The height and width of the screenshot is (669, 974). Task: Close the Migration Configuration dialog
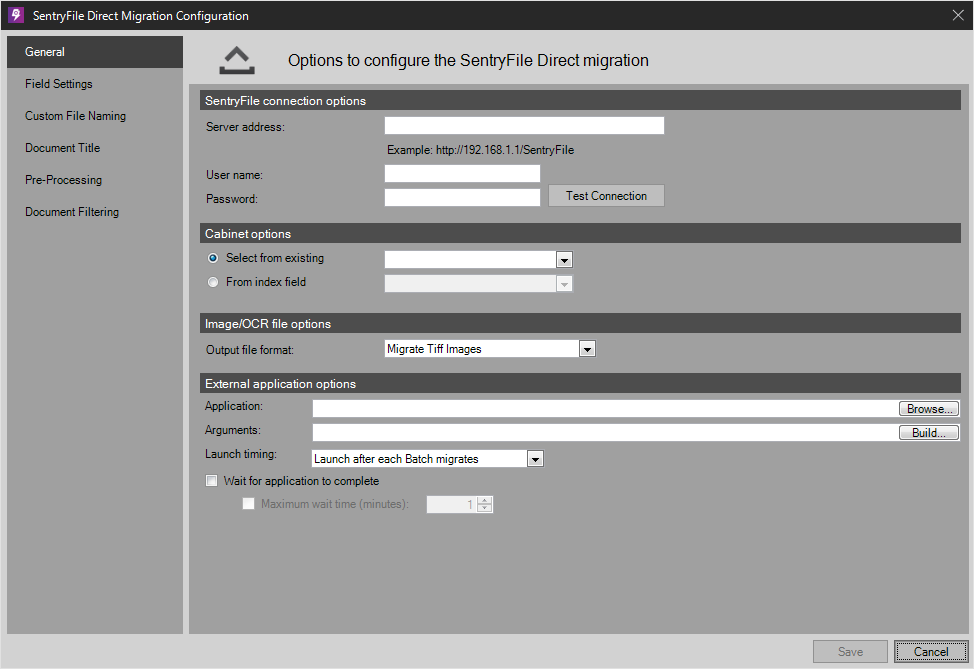click(x=958, y=15)
